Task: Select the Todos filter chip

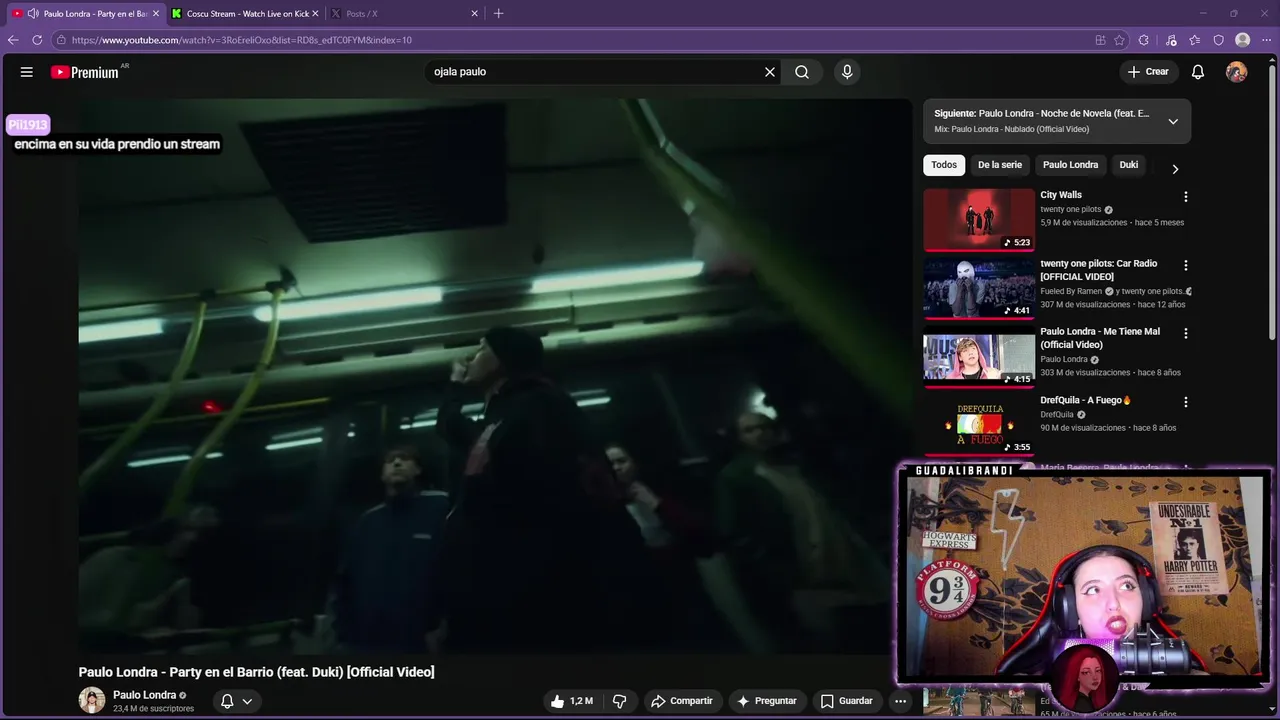Action: pos(944,165)
